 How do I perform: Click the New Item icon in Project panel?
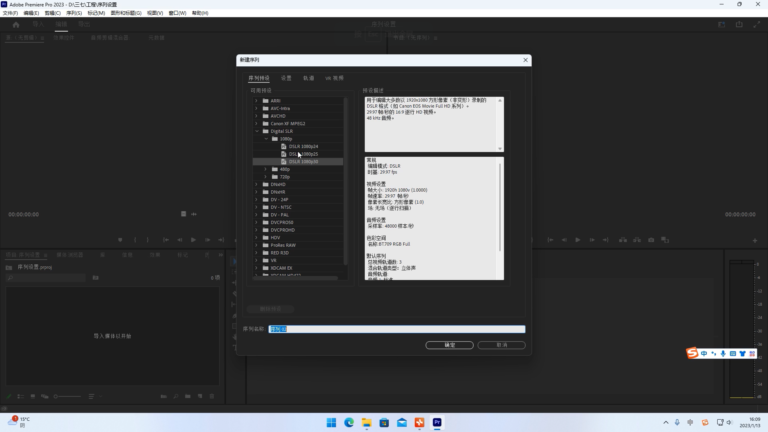pos(200,396)
